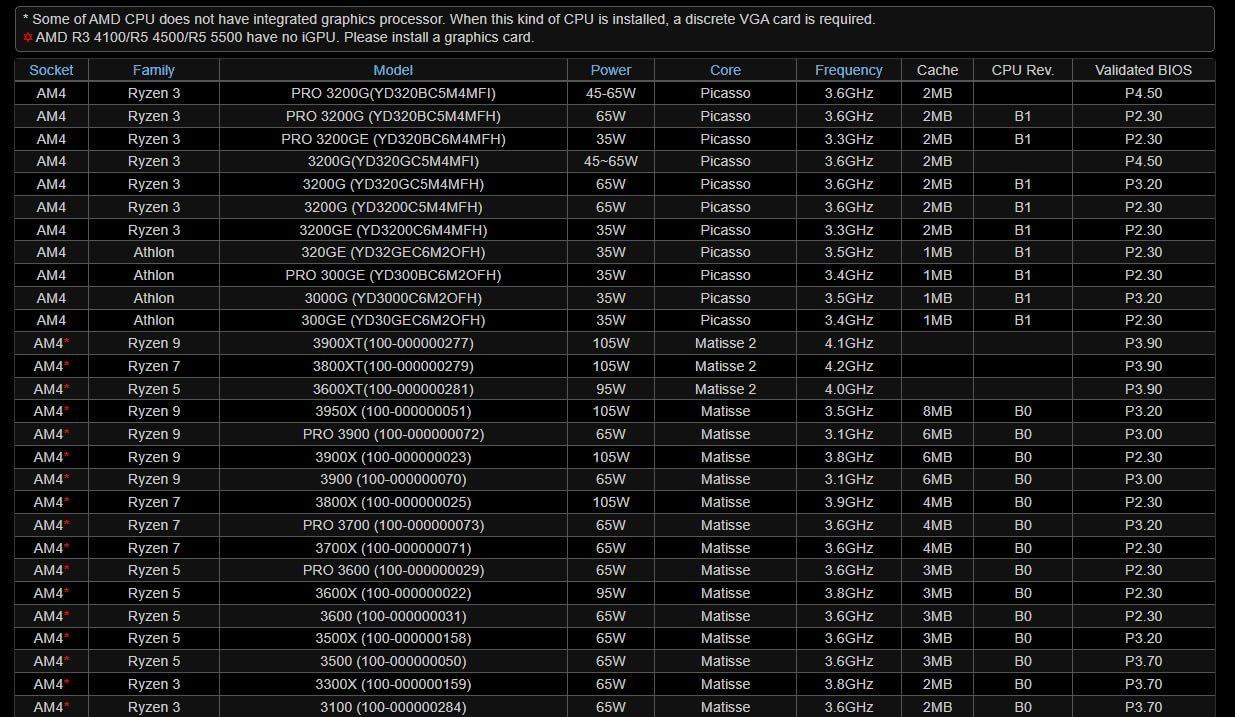
Task: Sort the table by Model header
Action: point(393,70)
